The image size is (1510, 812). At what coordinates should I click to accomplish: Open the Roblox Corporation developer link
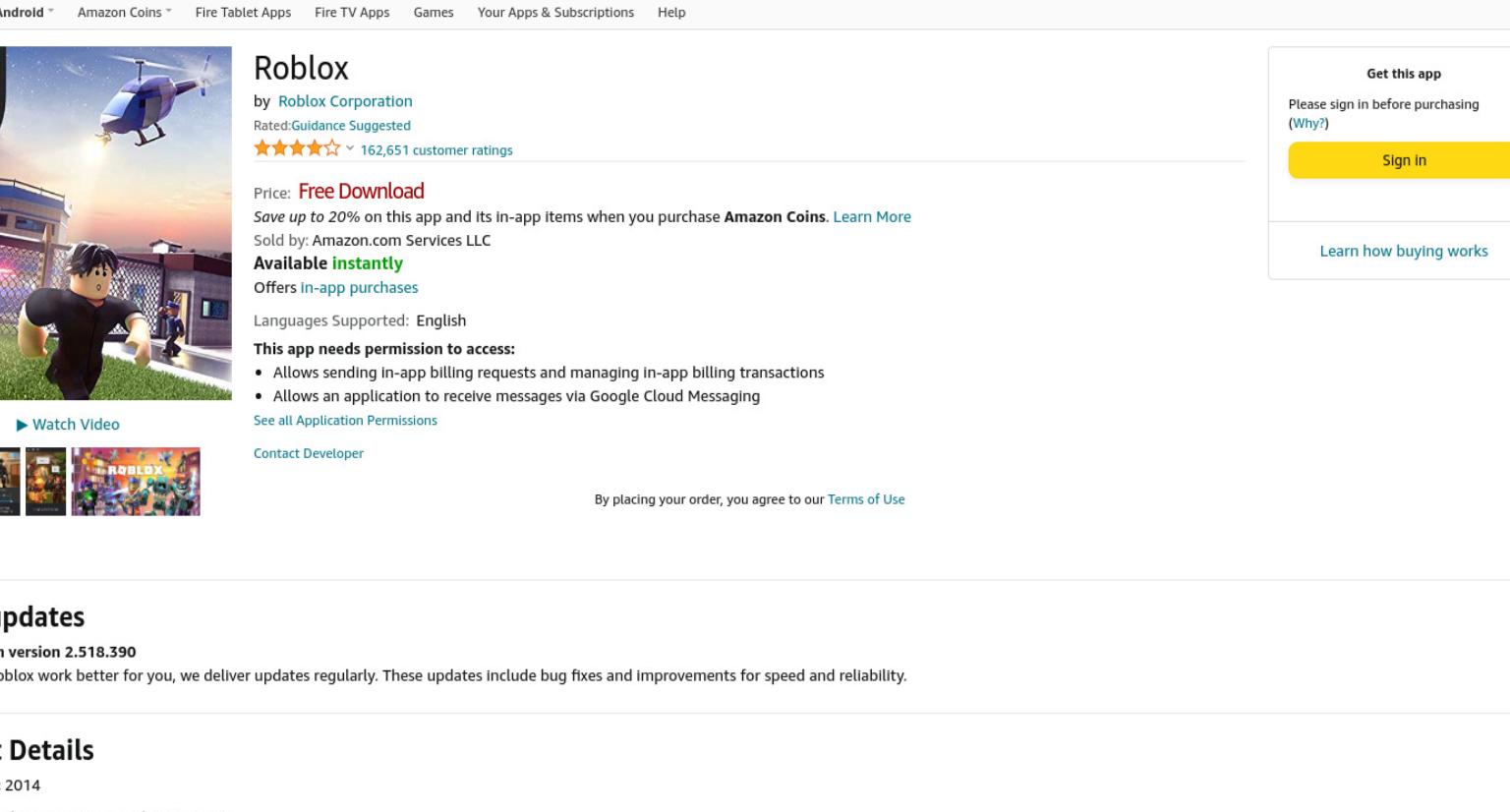(345, 101)
